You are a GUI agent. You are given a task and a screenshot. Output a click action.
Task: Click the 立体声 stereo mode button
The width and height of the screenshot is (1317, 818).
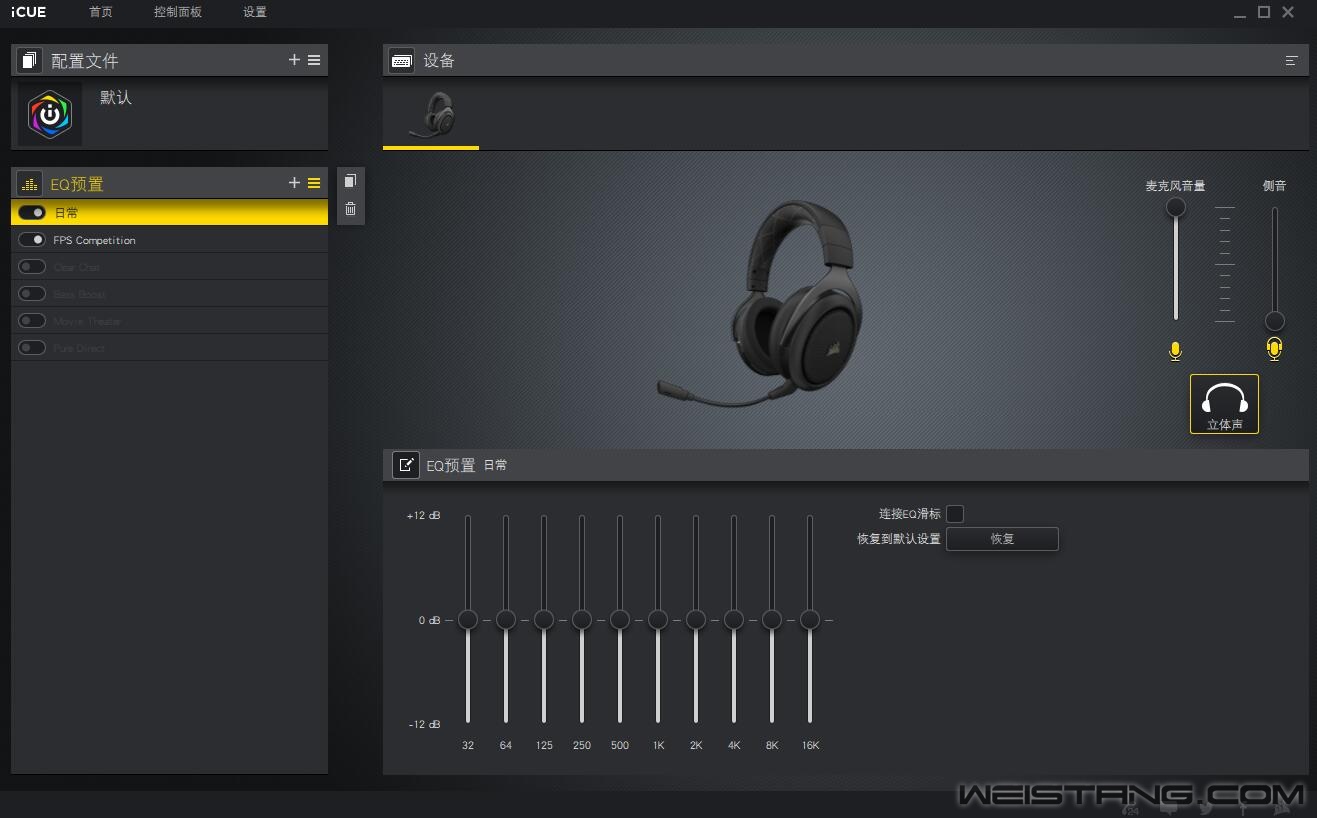tap(1224, 404)
